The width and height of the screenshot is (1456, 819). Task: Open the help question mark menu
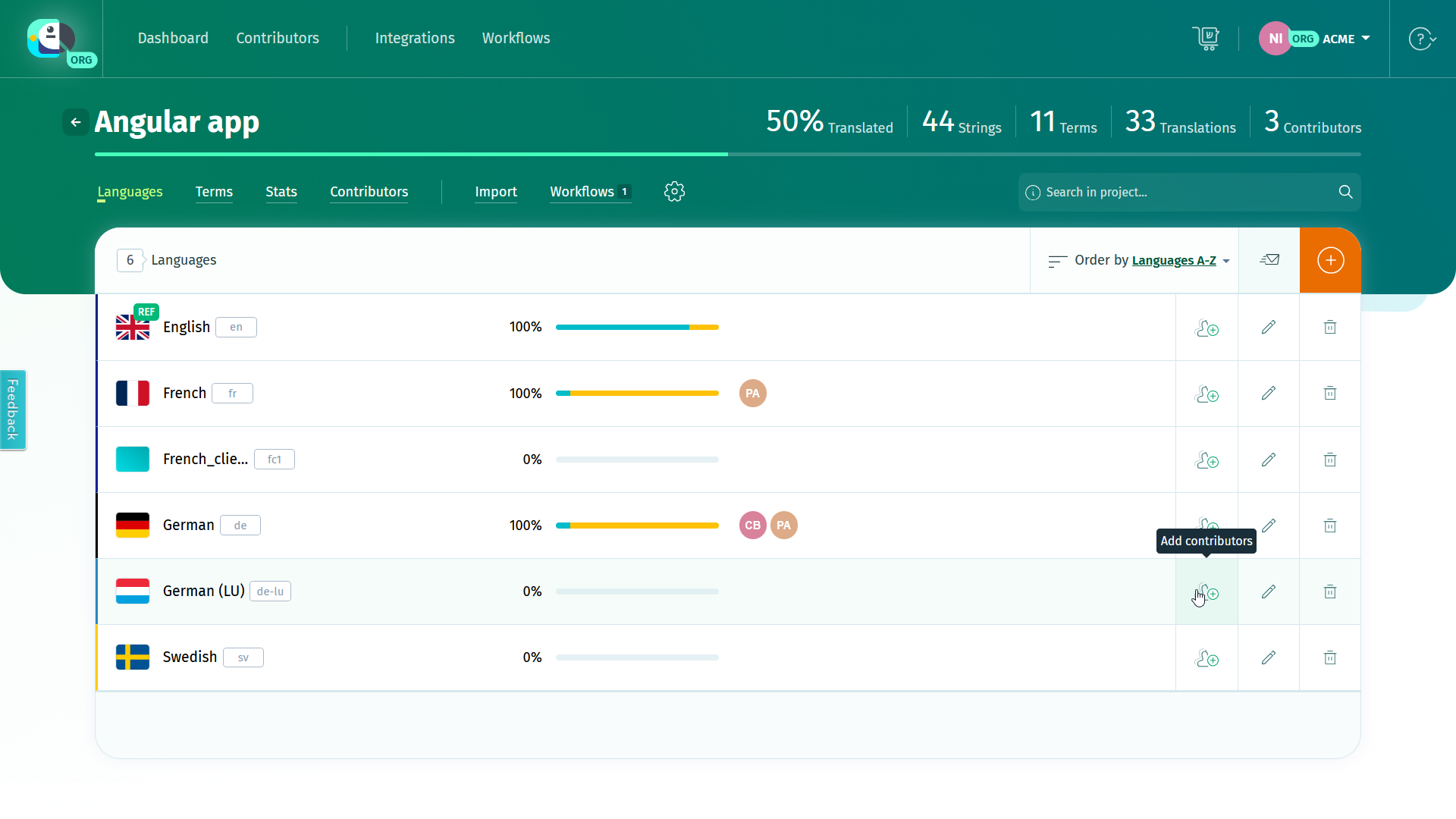tap(1423, 39)
